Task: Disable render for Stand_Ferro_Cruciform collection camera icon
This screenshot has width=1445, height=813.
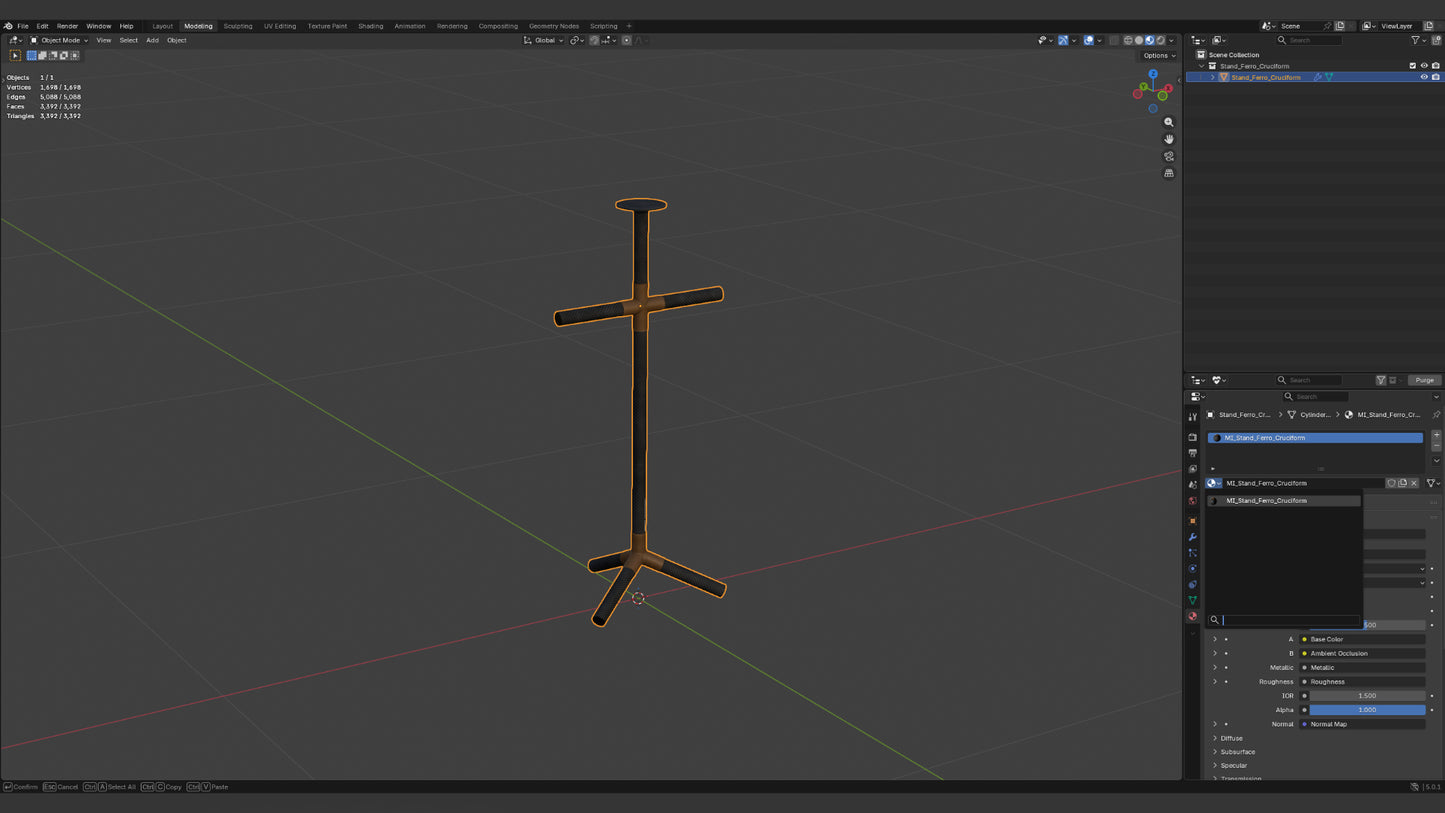Action: pos(1436,66)
